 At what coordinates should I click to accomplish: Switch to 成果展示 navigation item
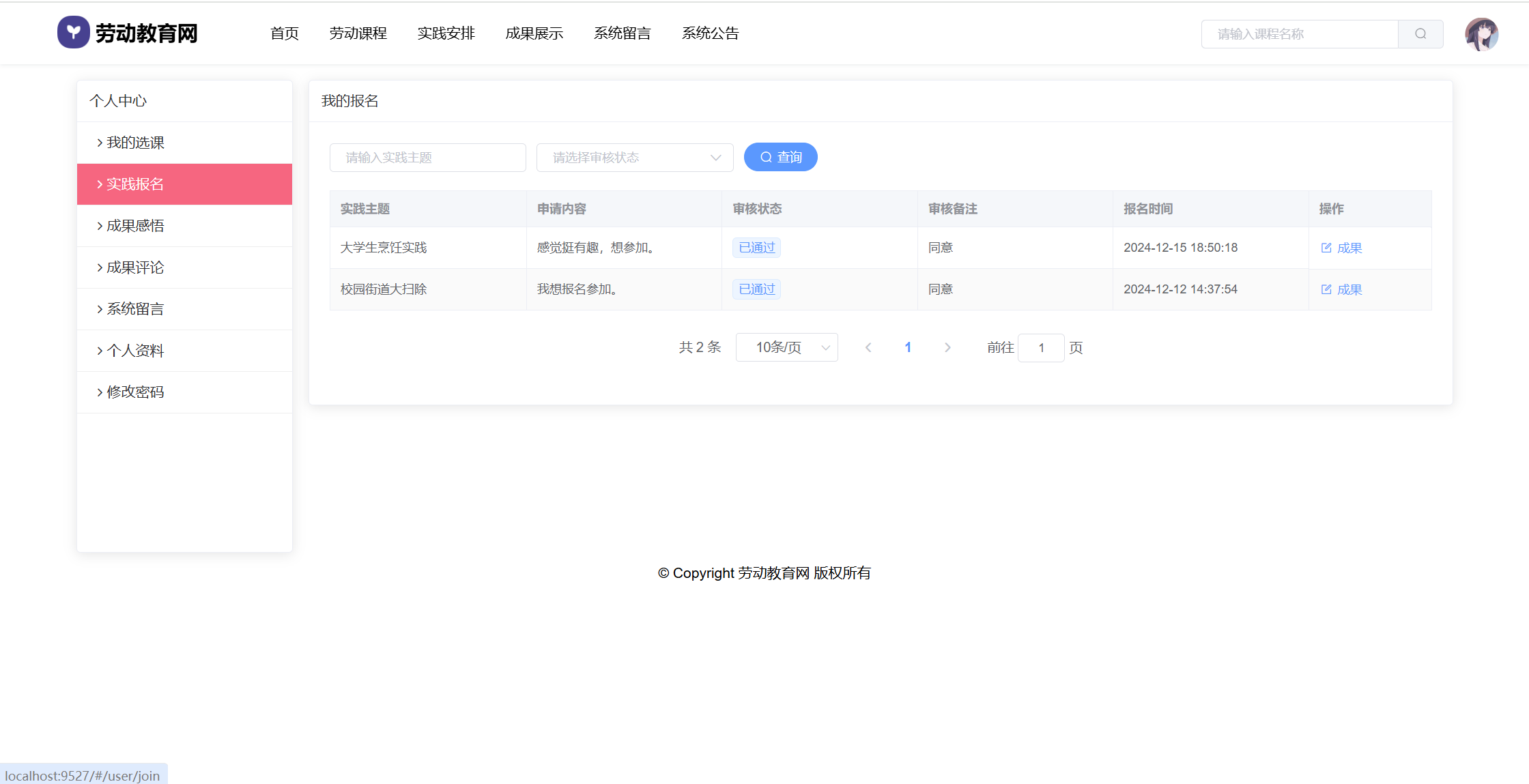tap(534, 33)
